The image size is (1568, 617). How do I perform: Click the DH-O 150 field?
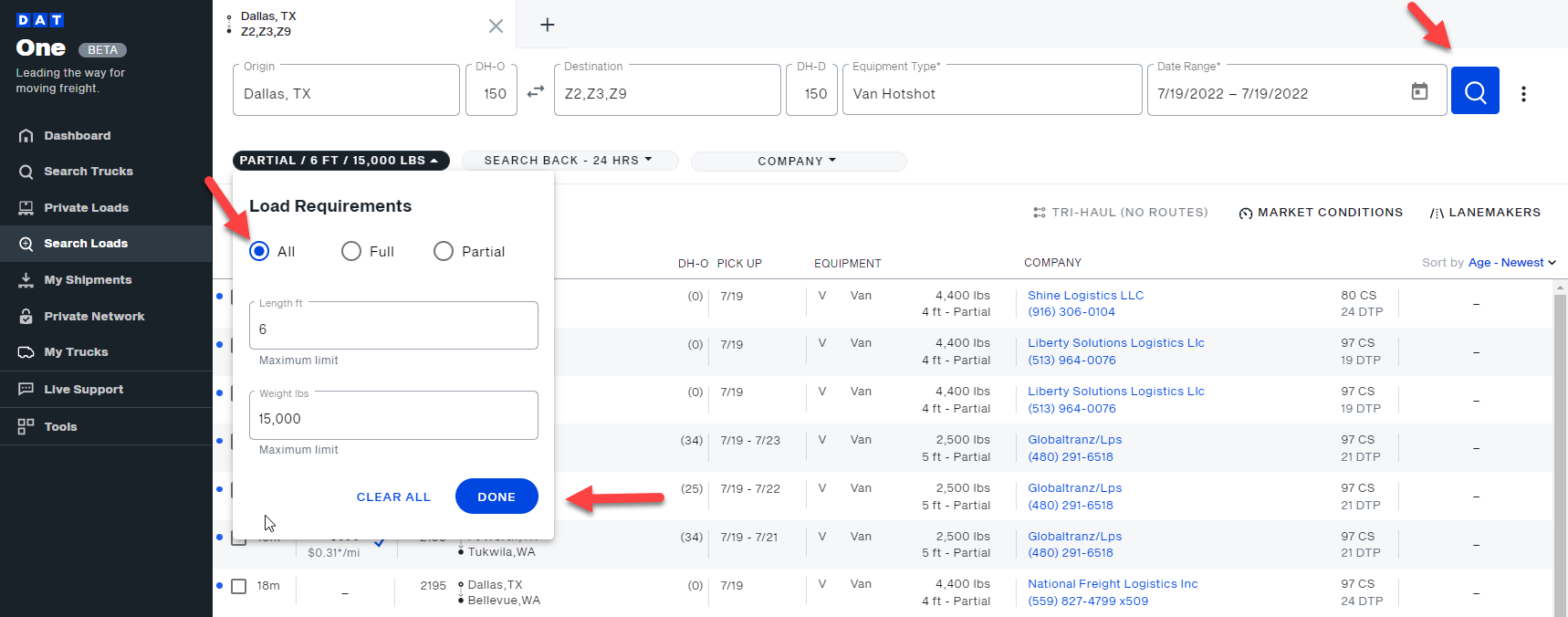click(492, 90)
